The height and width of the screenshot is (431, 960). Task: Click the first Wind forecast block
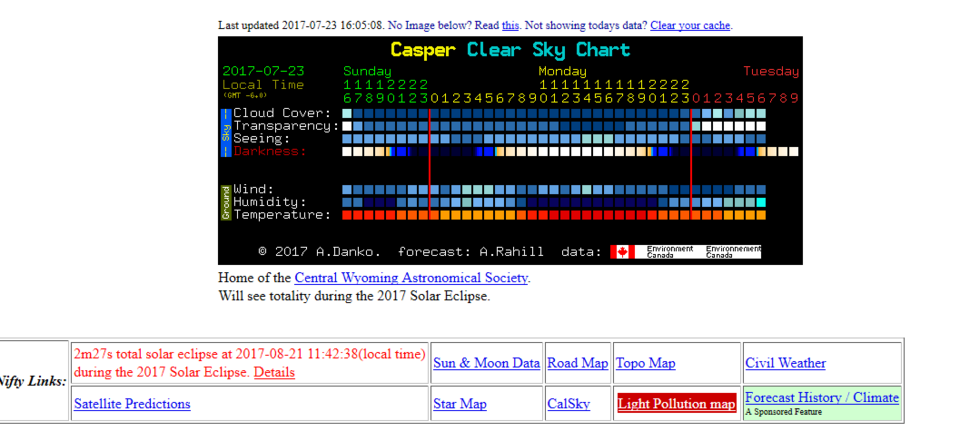[347, 189]
